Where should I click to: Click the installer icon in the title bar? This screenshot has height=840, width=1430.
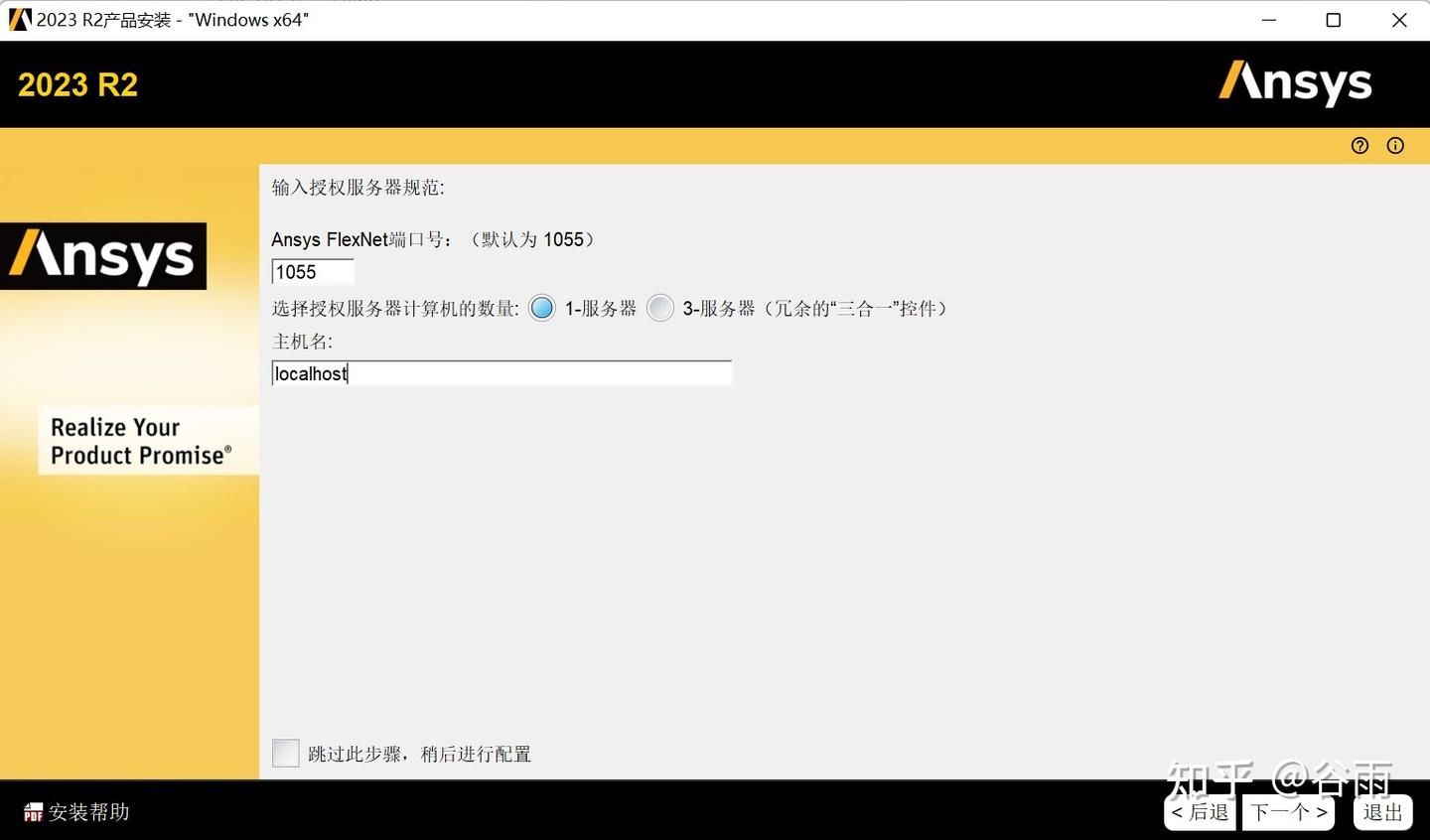[x=19, y=19]
